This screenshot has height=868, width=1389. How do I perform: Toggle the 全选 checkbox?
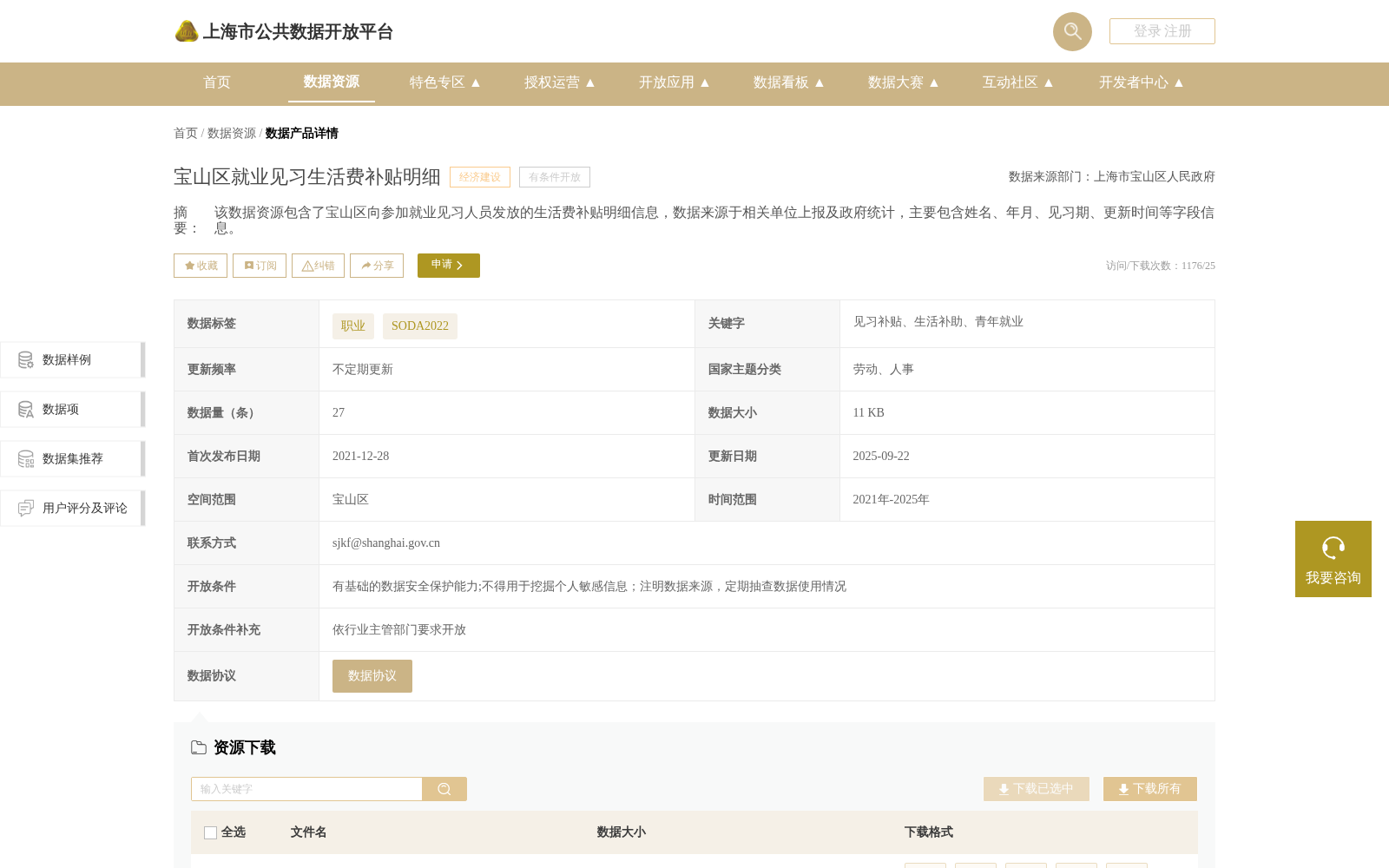(210, 832)
